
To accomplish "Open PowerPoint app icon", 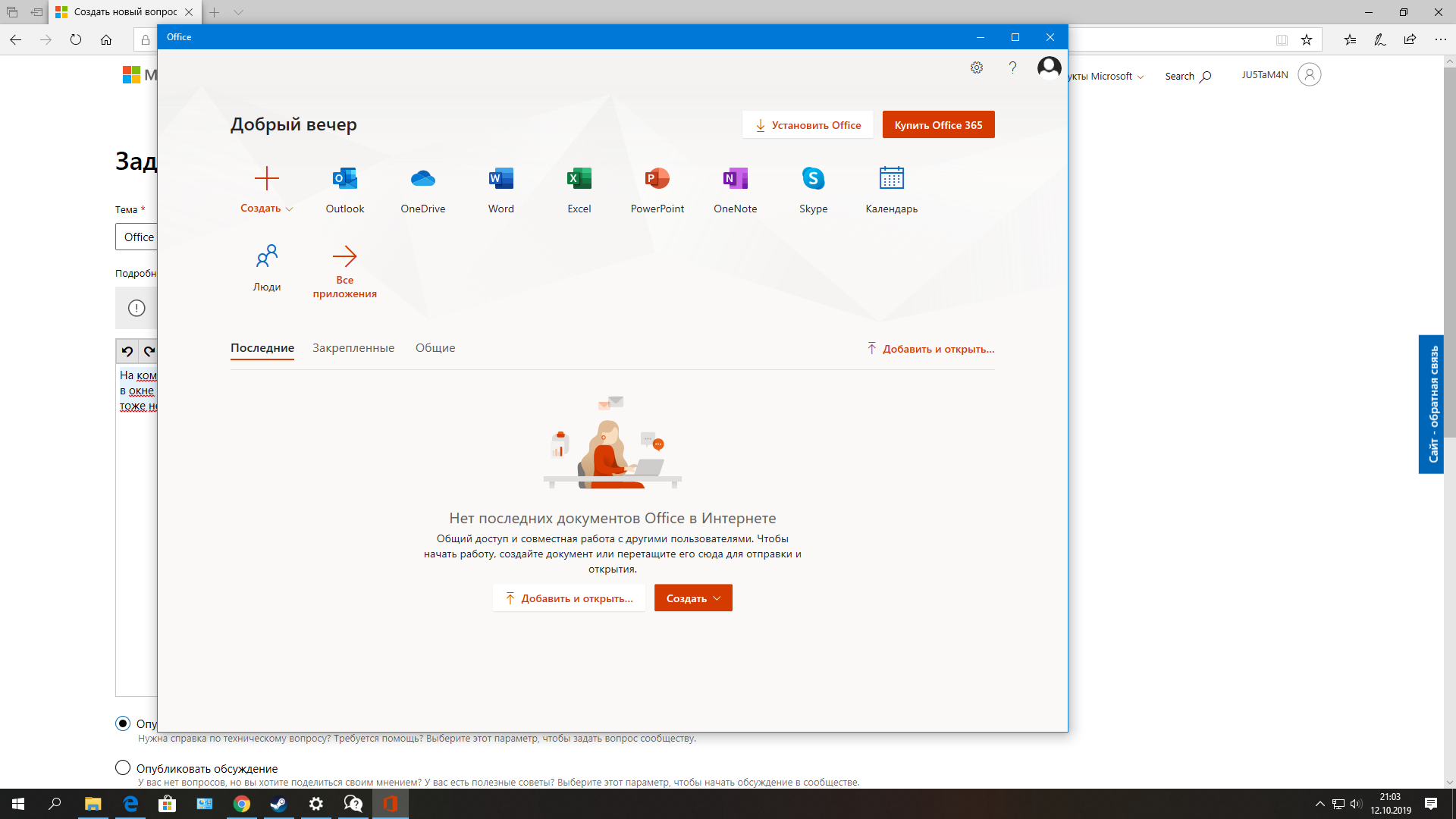I will (x=657, y=179).
